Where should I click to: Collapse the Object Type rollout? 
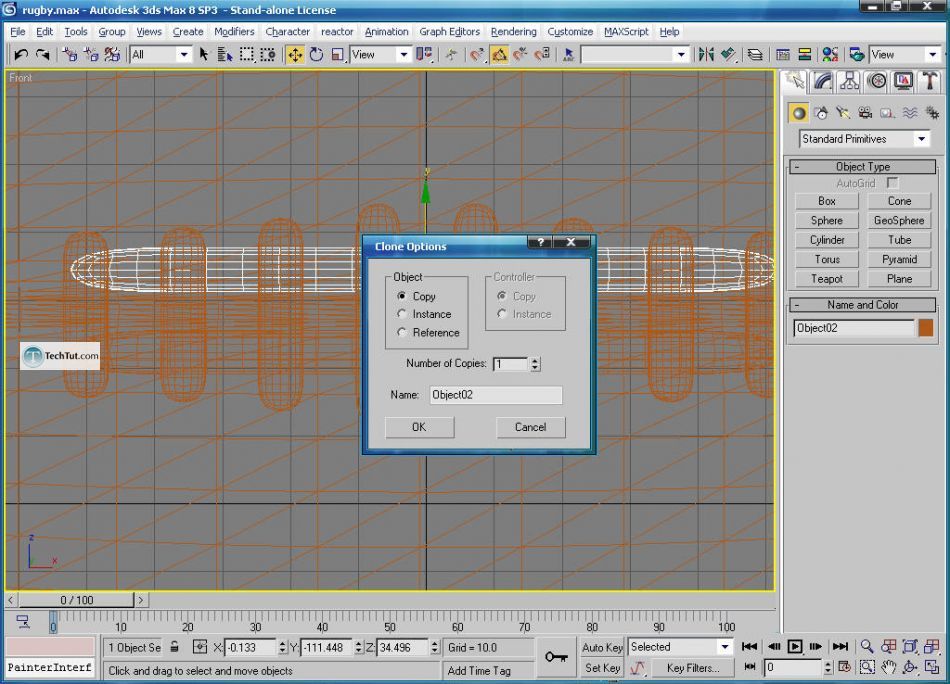coord(863,167)
